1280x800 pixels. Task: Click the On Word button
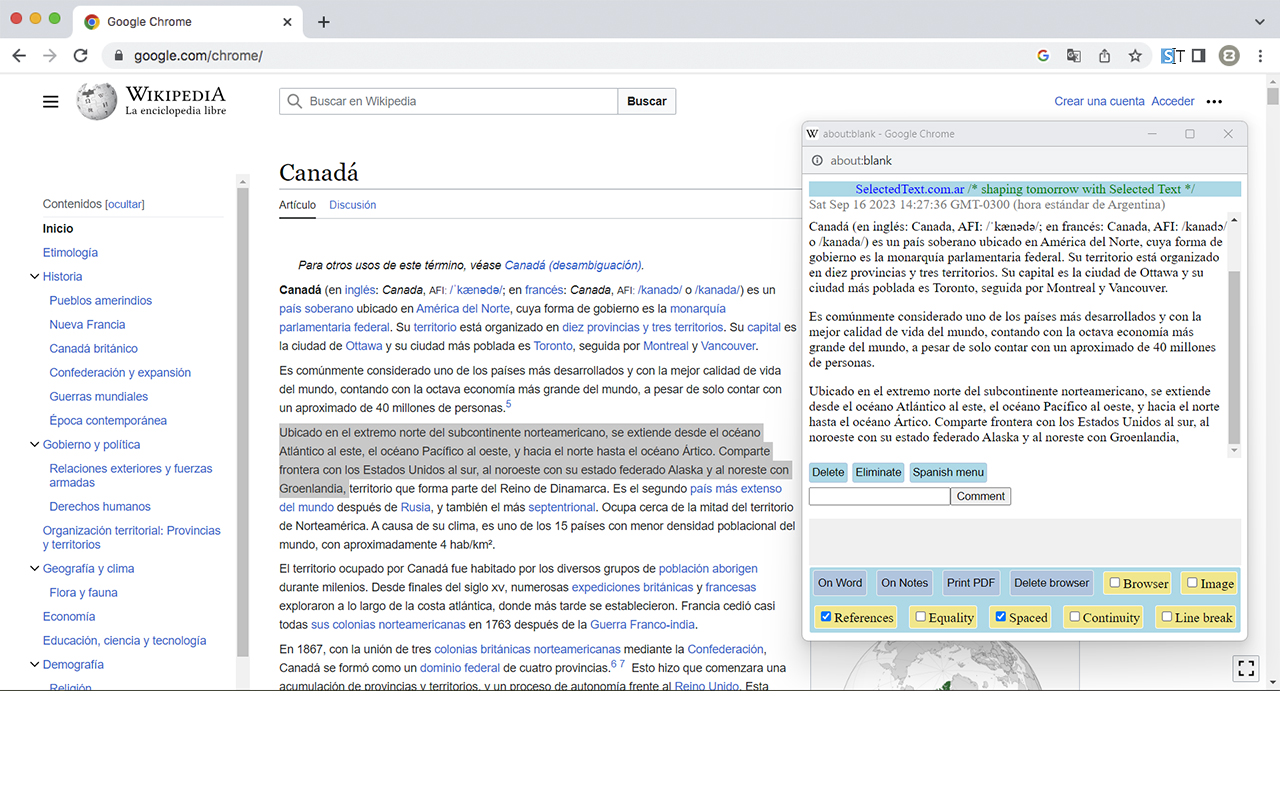(840, 583)
